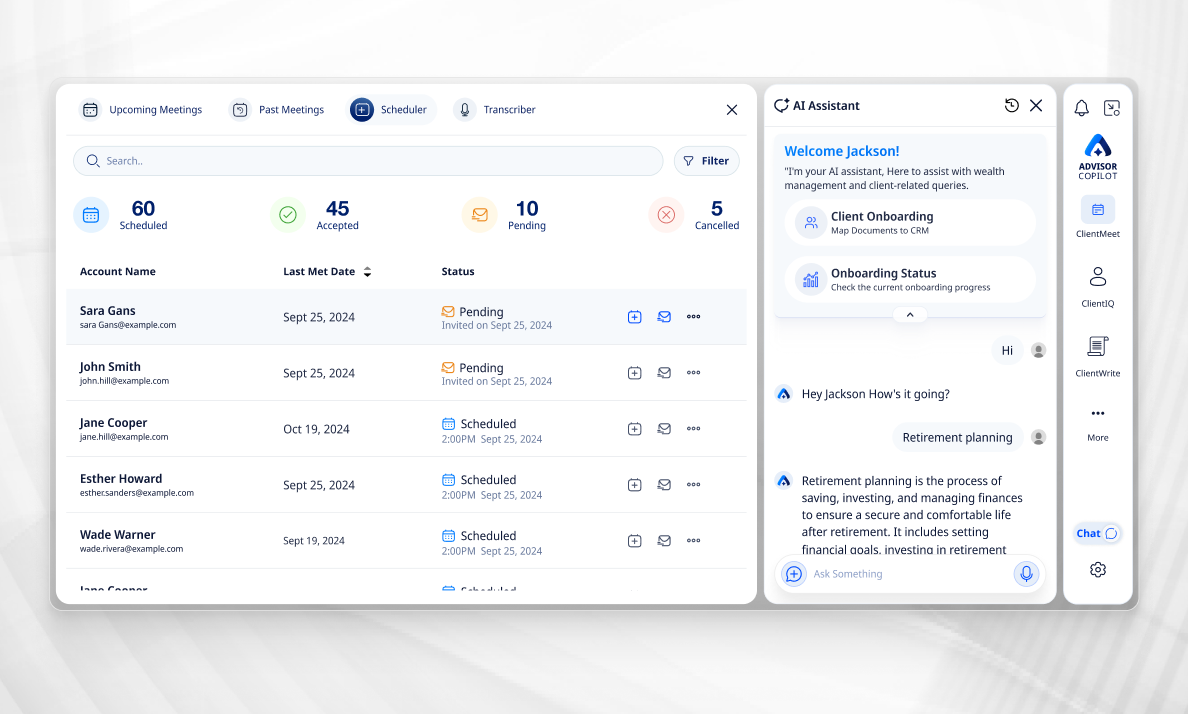
Task: Open ClientWrite from the sidebar
Action: [1097, 356]
